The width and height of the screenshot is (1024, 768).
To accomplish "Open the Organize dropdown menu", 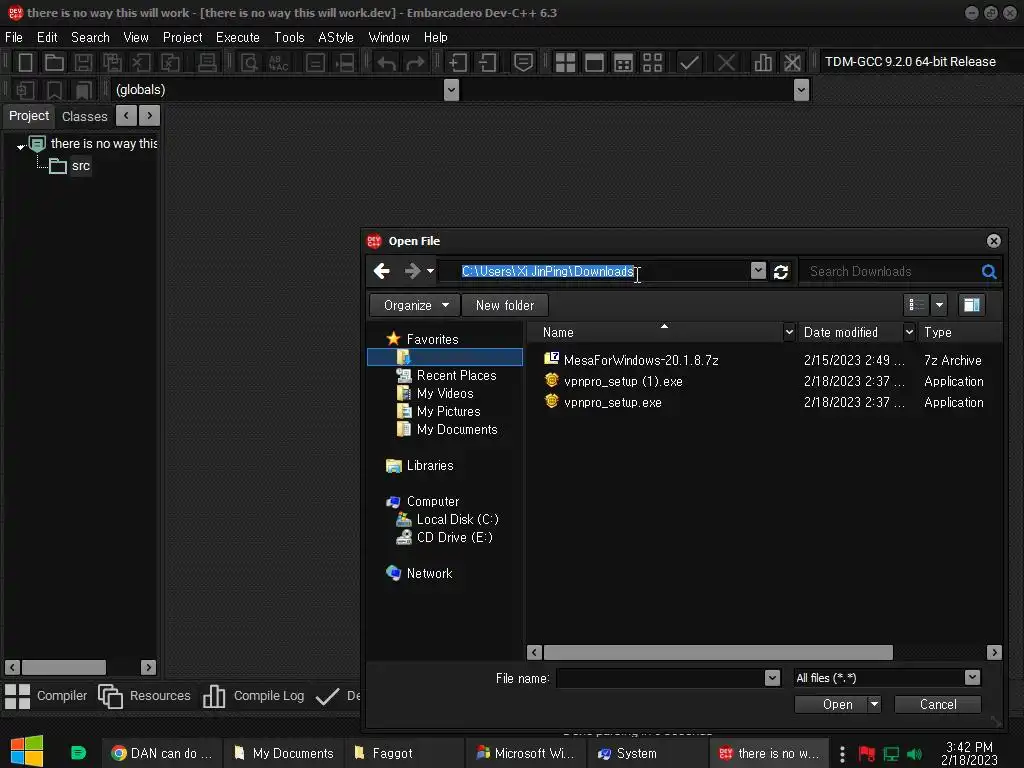I will (x=415, y=305).
